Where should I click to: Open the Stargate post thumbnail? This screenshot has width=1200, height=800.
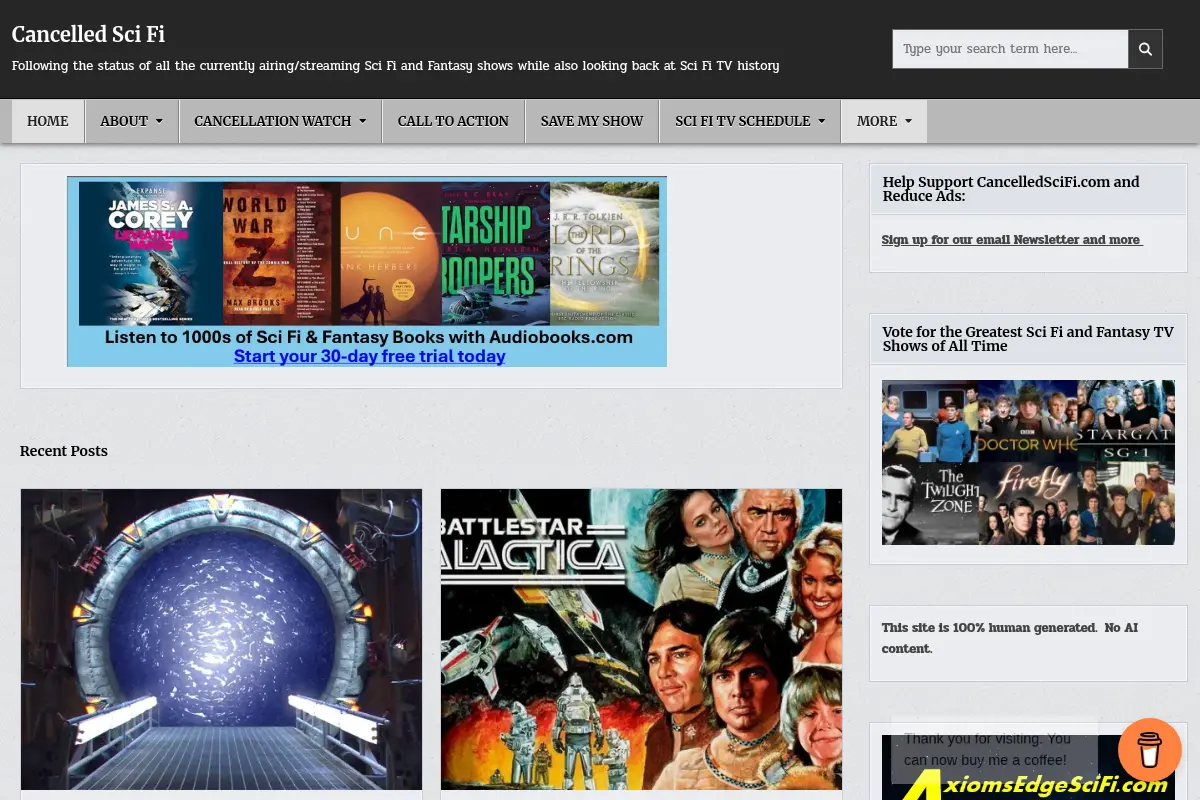tap(221, 639)
